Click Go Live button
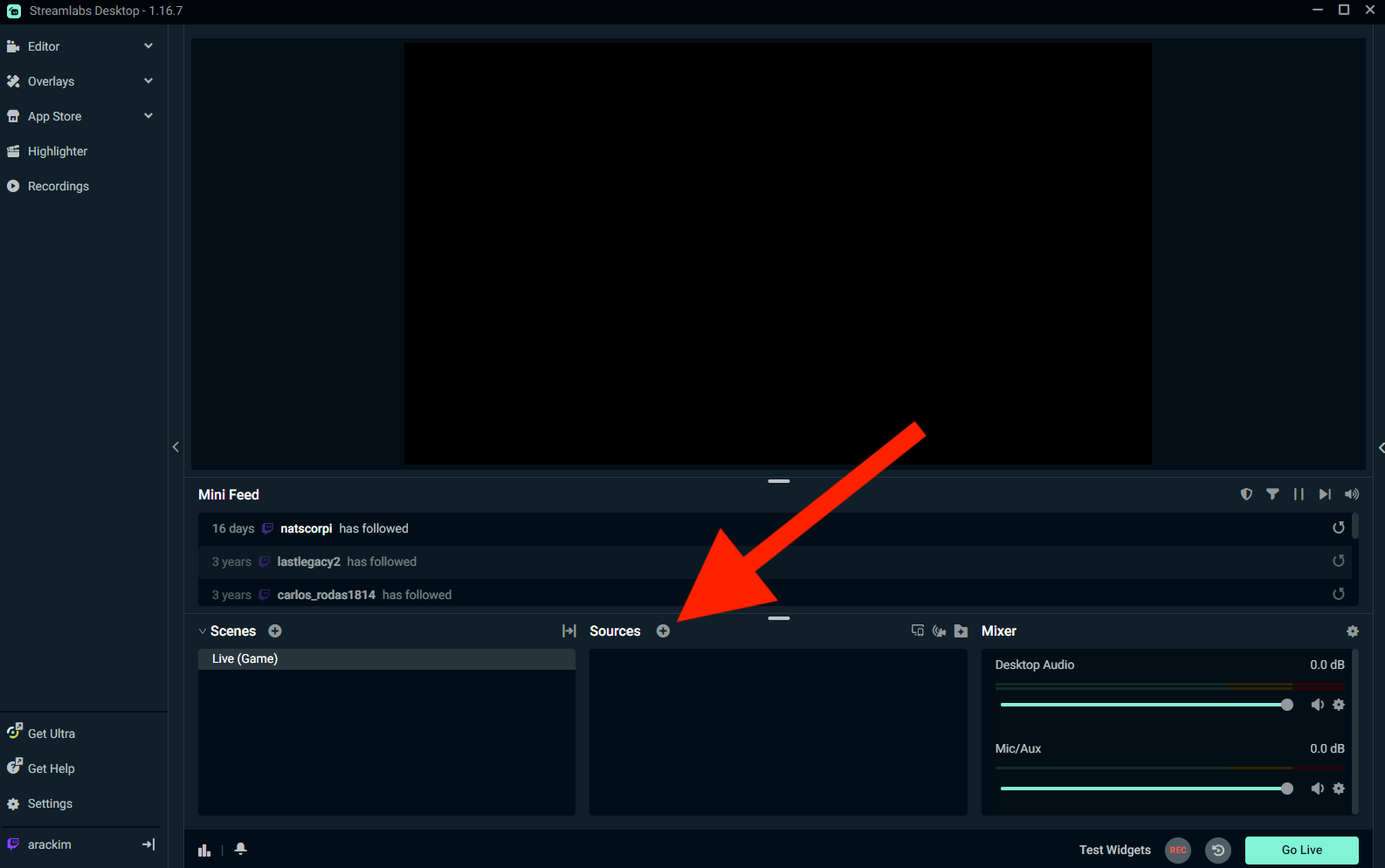Image resolution: width=1385 pixels, height=868 pixels. tap(1301, 850)
